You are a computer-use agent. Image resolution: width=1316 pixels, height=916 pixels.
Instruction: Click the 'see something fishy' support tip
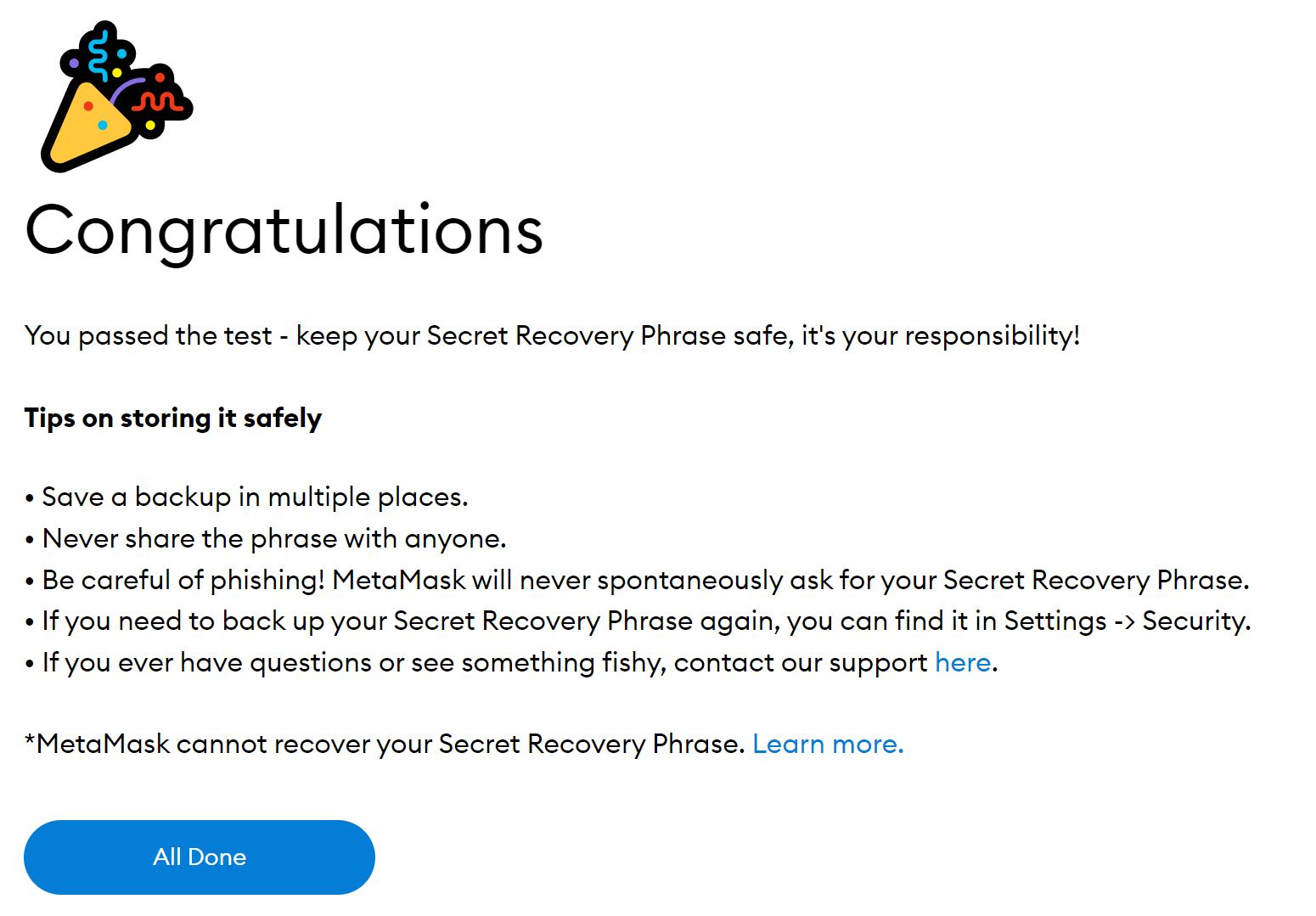point(511,662)
